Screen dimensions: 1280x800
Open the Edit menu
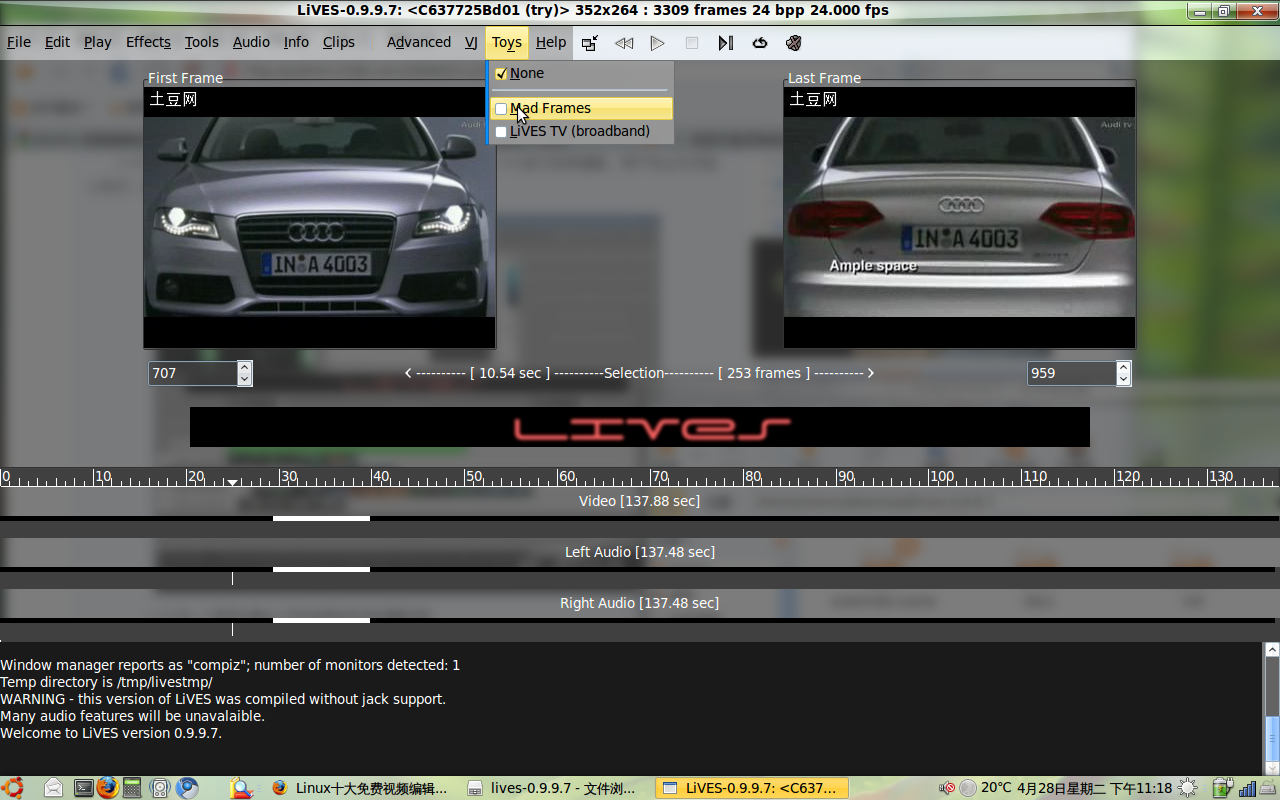pos(57,42)
